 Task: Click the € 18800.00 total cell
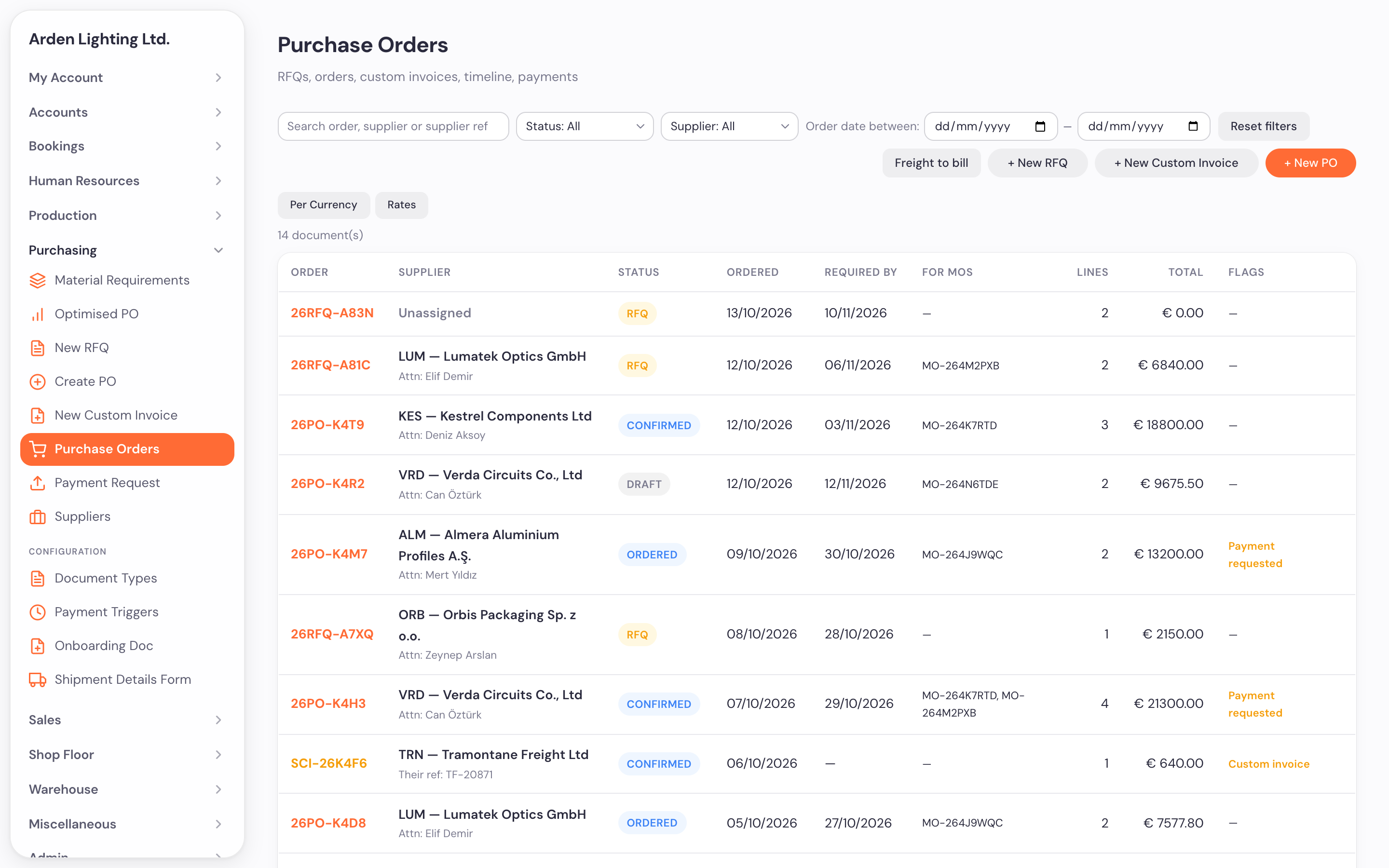click(1168, 425)
